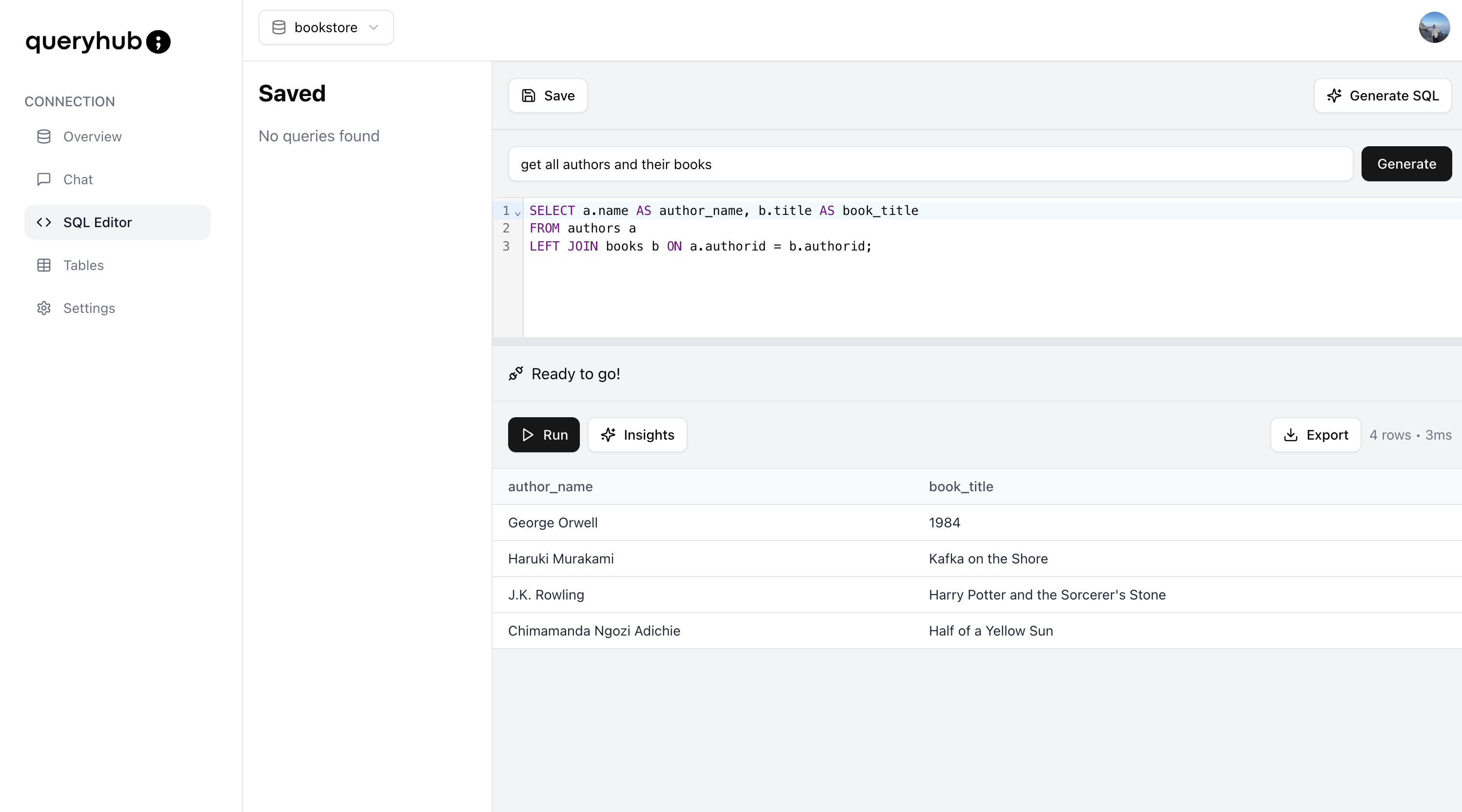Select the George Orwell result row
Image resolution: width=1462 pixels, height=812 pixels.
552,522
